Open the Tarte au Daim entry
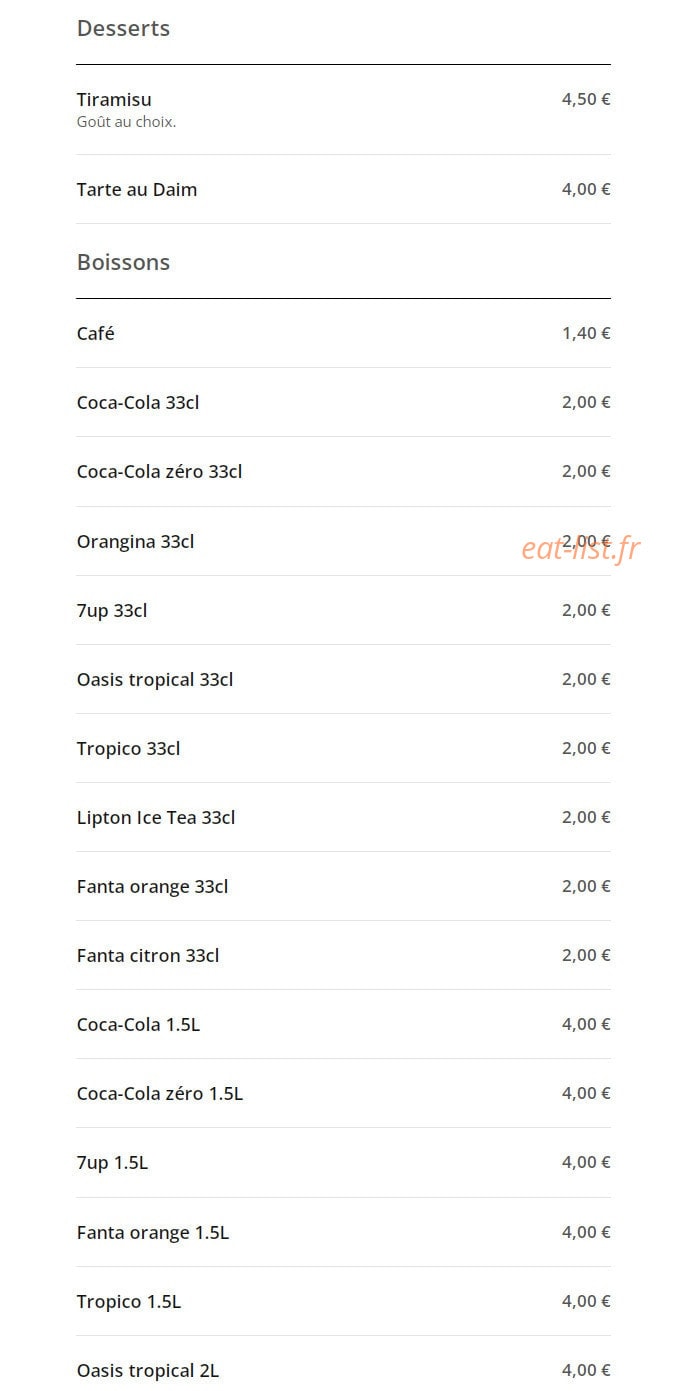The image size is (683, 1391). point(343,189)
